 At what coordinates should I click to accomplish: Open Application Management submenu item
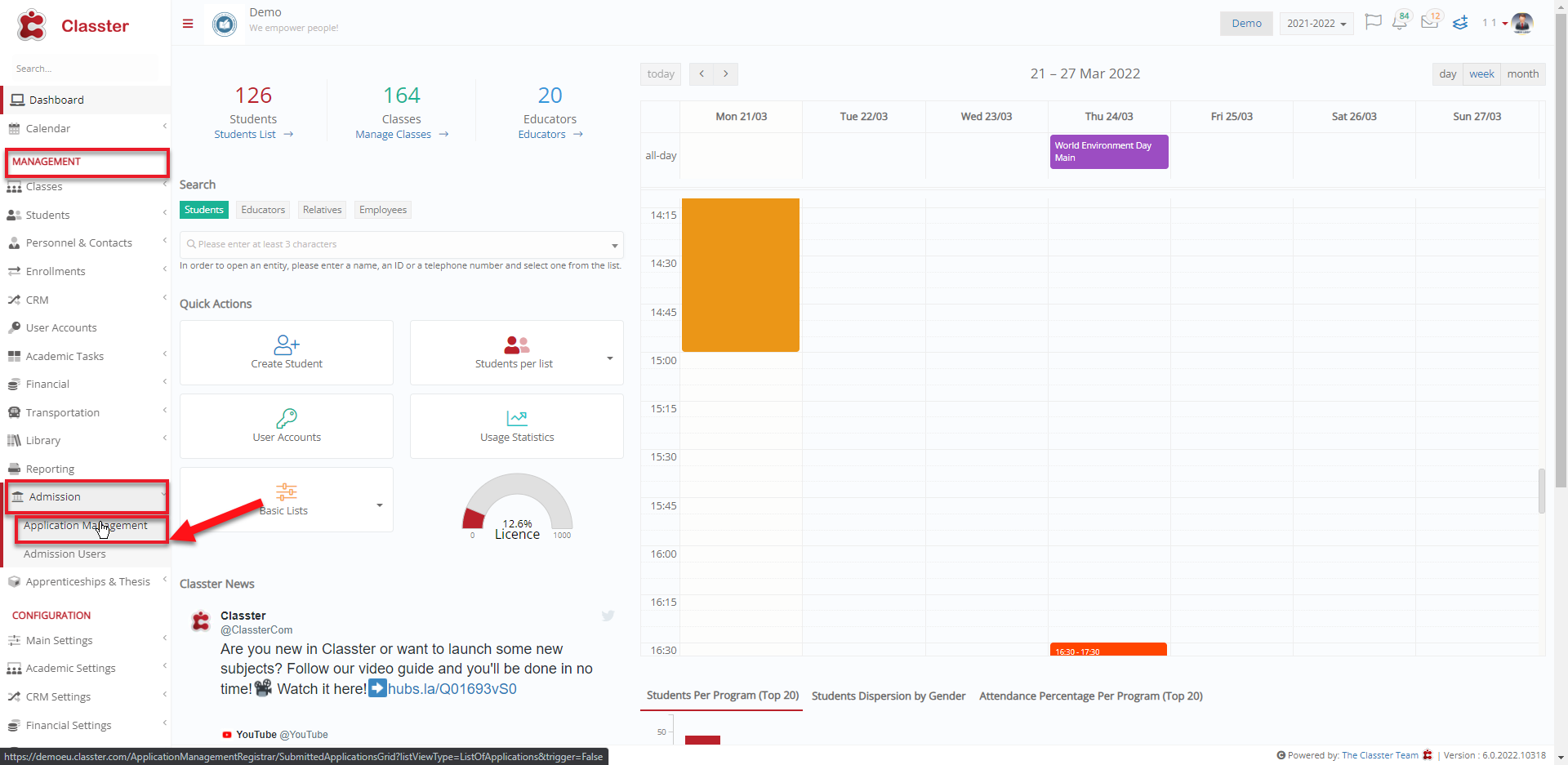[86, 525]
